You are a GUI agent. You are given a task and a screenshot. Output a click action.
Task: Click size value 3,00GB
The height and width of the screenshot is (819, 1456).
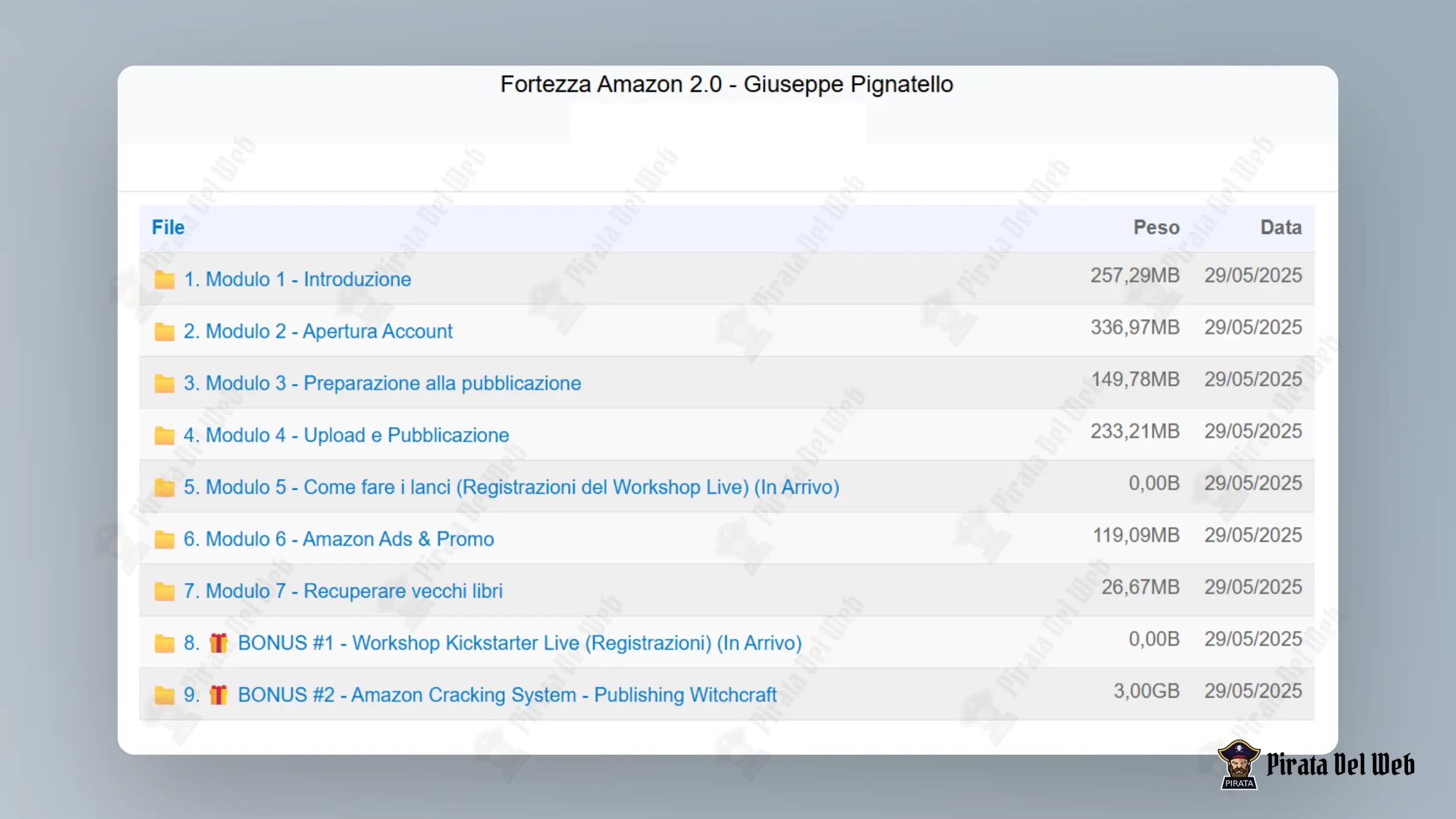[x=1147, y=691]
